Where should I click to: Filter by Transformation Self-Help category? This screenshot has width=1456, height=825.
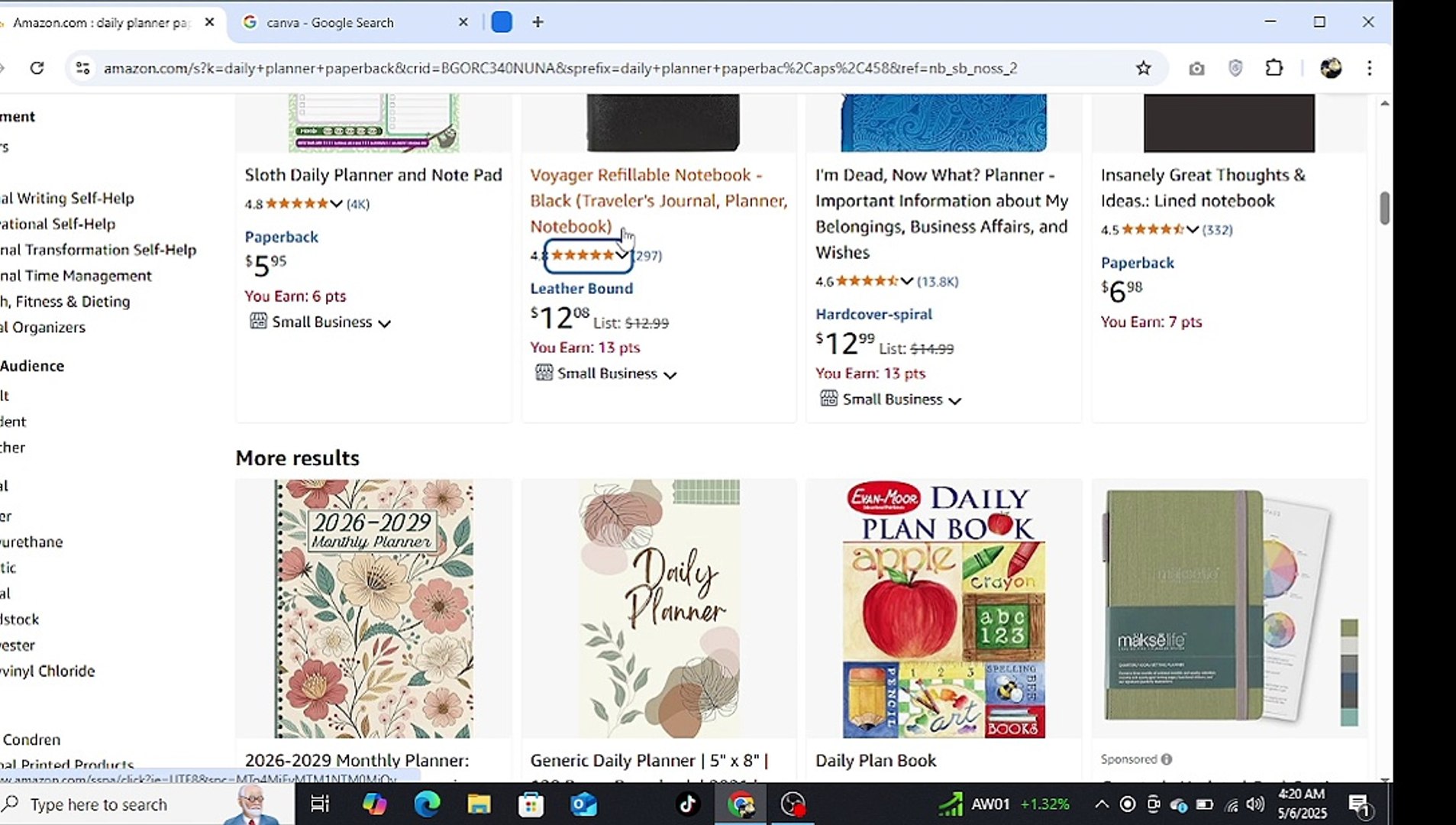tap(98, 250)
